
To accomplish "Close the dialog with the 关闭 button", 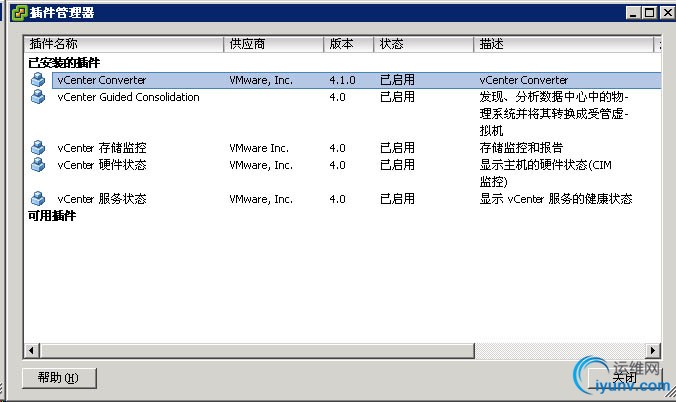I will click(x=625, y=378).
